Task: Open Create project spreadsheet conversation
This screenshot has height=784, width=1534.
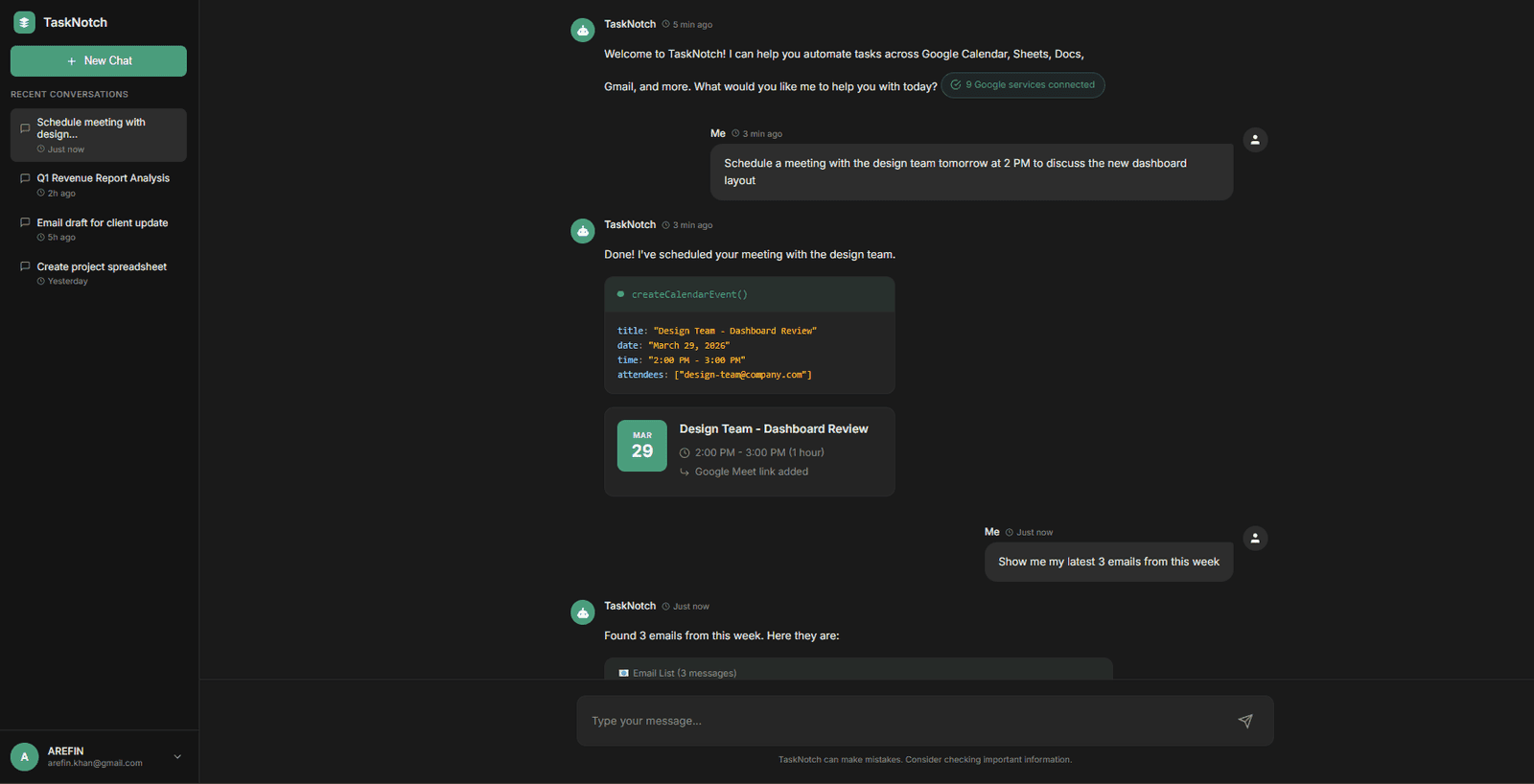Action: [x=99, y=273]
